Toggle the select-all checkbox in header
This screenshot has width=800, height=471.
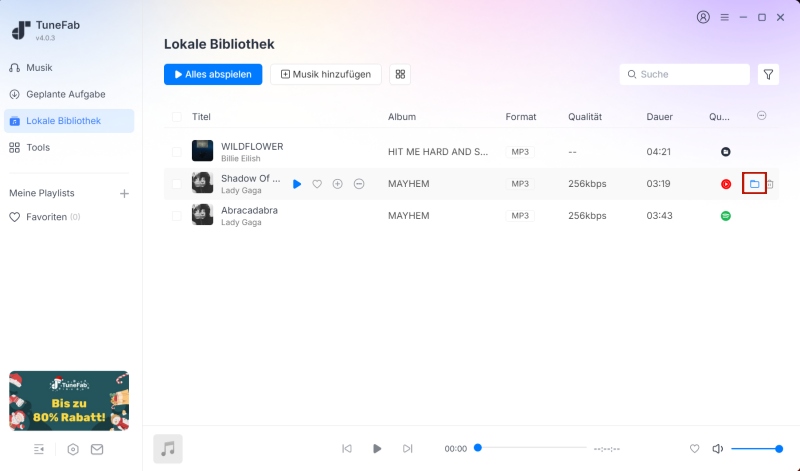pos(177,117)
